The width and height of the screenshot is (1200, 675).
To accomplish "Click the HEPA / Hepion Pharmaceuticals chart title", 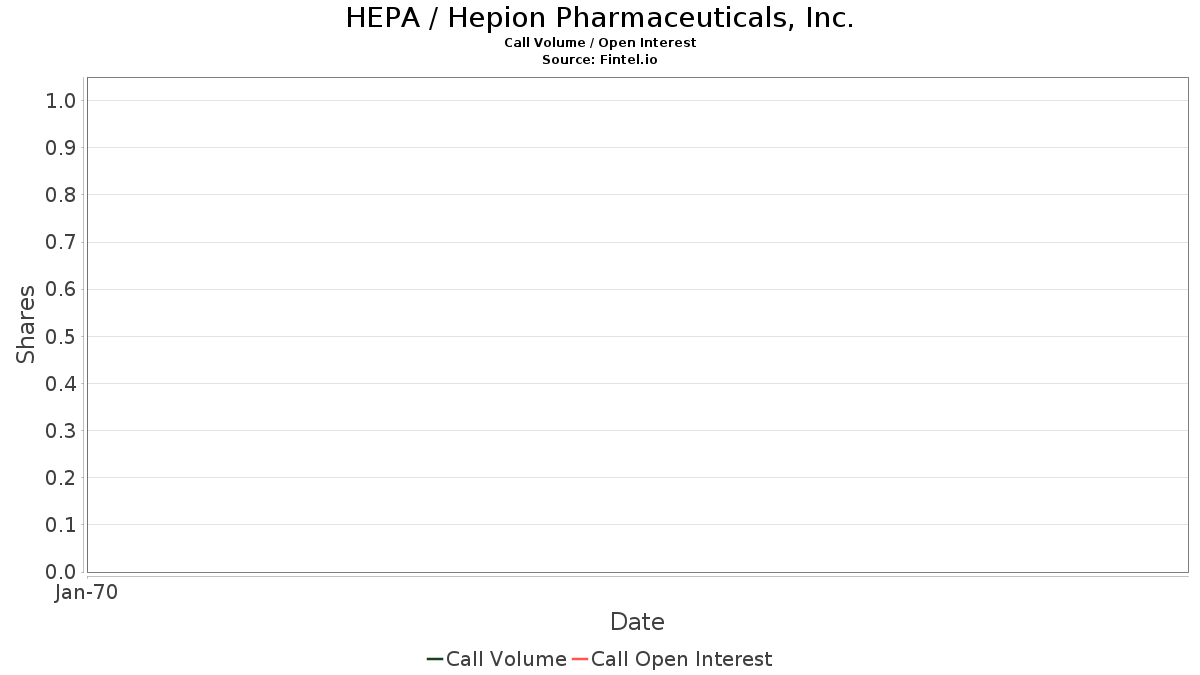I will (600, 18).
